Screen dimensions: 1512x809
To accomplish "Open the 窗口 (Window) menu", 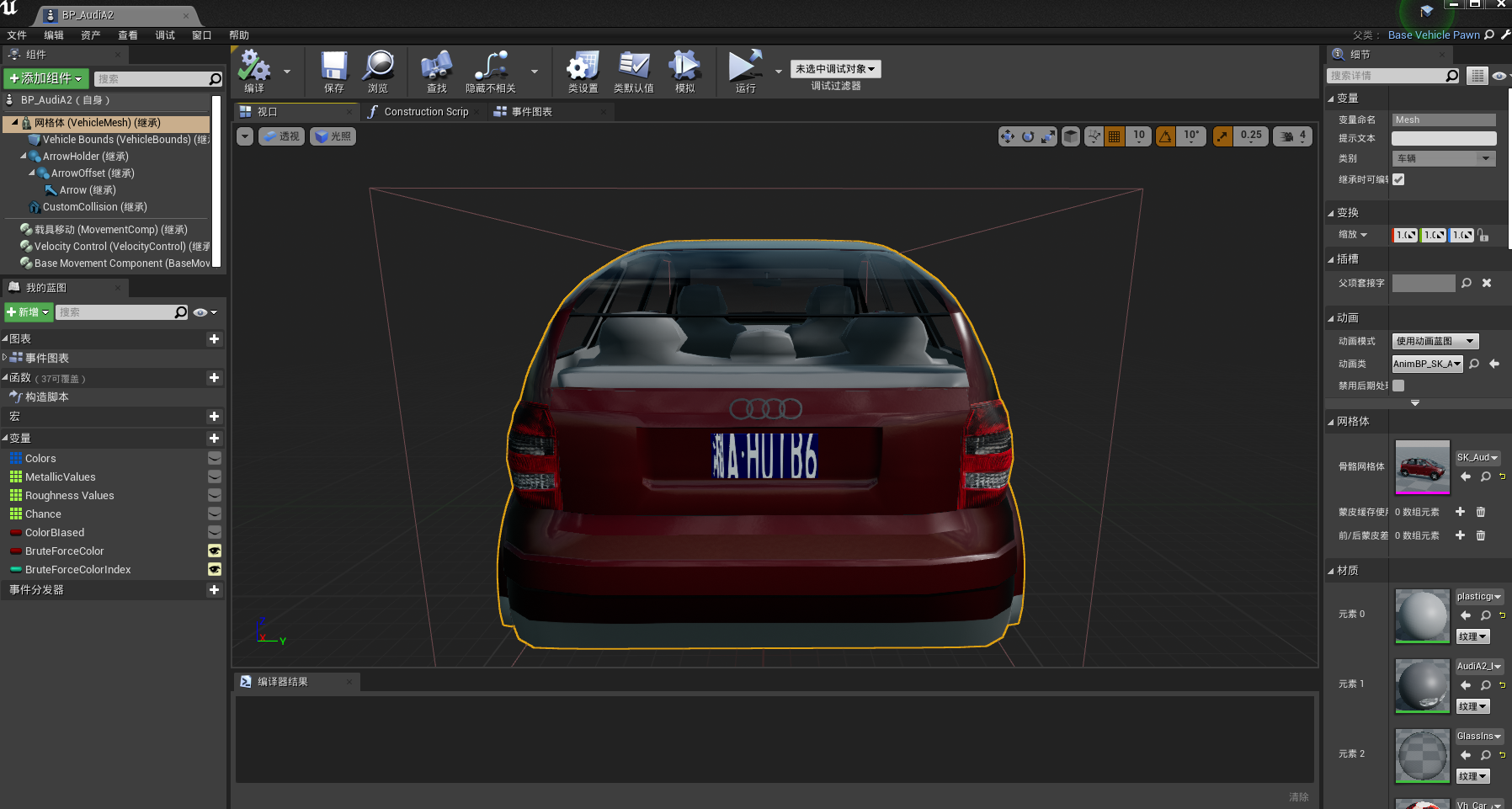I will pos(201,35).
